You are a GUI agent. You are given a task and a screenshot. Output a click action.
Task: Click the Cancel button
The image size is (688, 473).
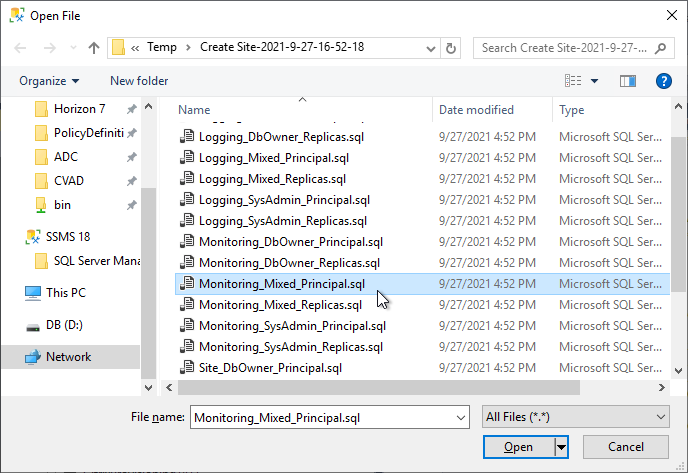(x=626, y=447)
